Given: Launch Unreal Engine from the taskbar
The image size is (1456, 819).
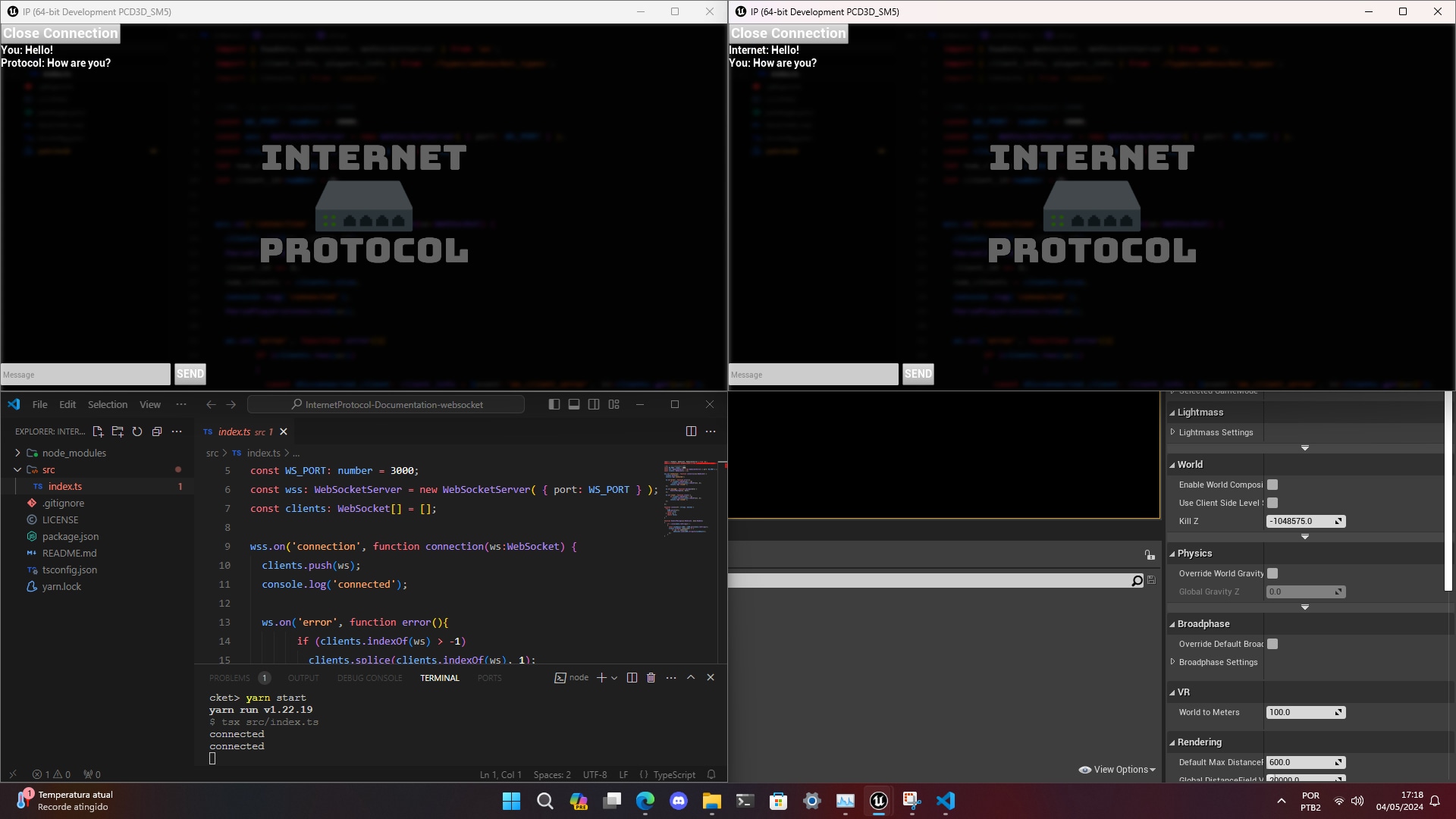Looking at the screenshot, I should click(x=877, y=801).
